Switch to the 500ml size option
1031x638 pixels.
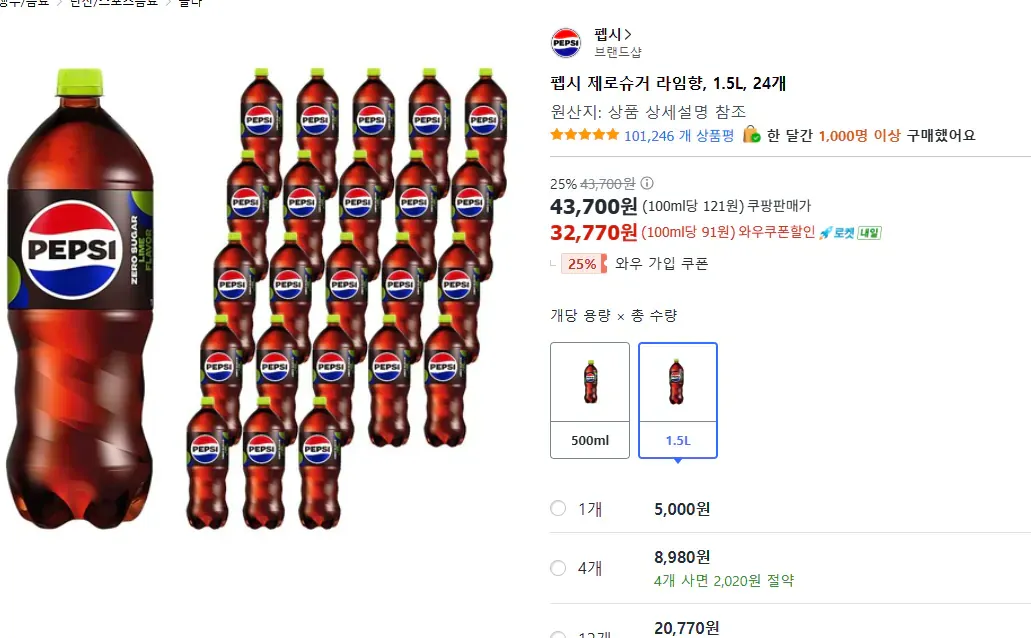point(589,398)
